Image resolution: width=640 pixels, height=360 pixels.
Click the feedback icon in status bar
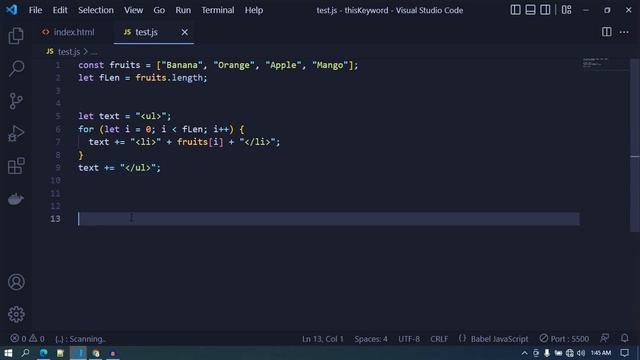604,338
